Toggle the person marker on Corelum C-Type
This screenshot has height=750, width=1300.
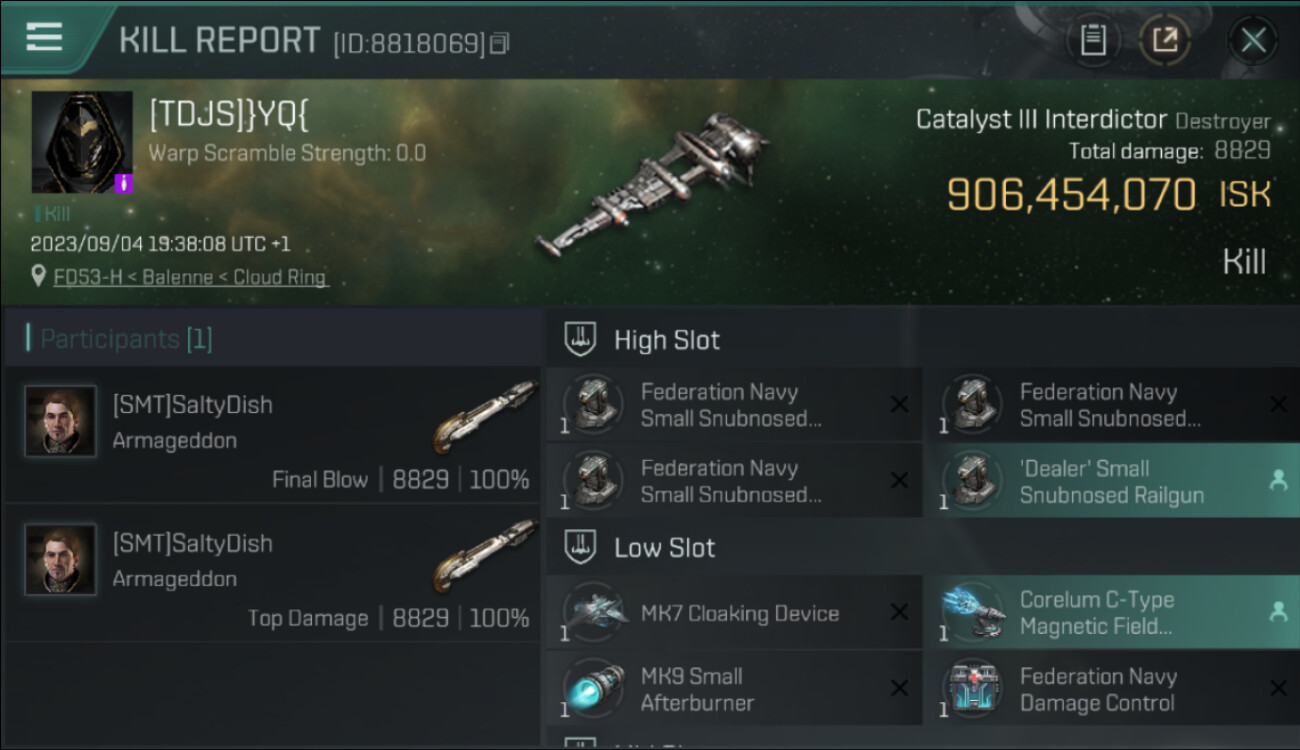pyautogui.click(x=1278, y=612)
